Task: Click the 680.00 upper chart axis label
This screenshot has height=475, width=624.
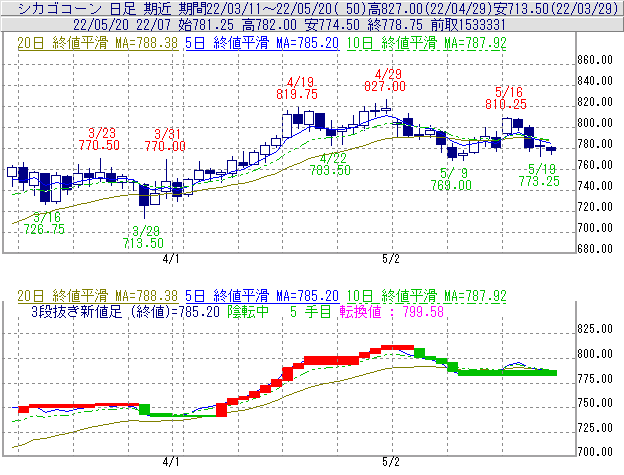Action: pyautogui.click(x=595, y=249)
